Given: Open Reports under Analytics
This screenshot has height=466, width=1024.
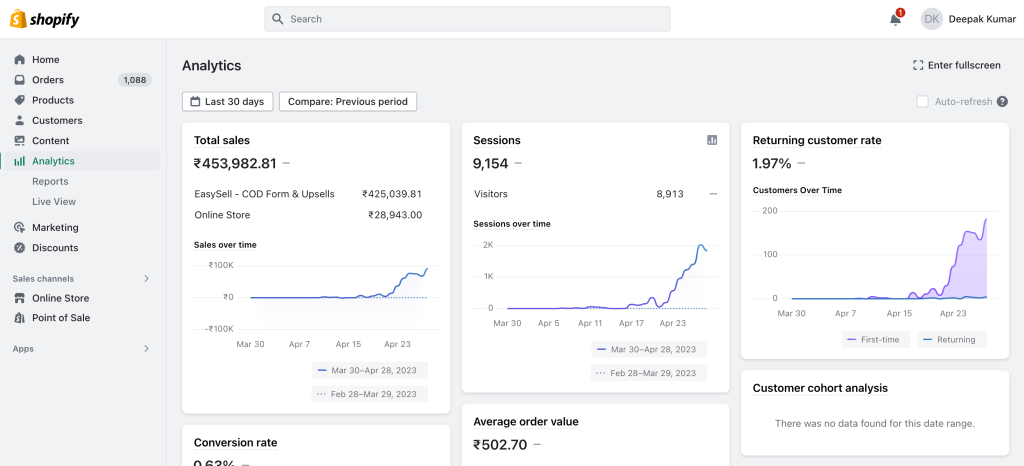Looking at the screenshot, I should [50, 181].
